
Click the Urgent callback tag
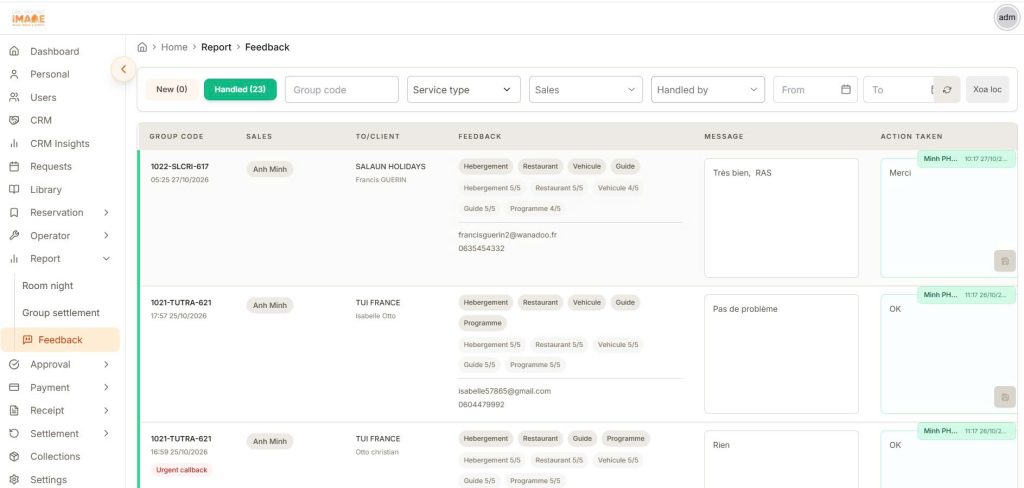tap(182, 470)
